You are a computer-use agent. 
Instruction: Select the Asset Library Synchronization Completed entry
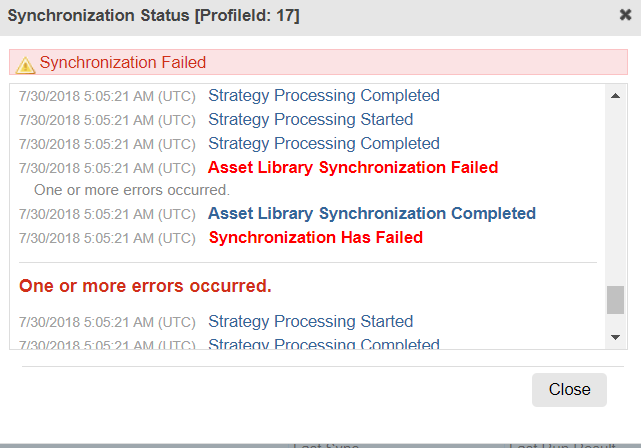[x=372, y=213]
